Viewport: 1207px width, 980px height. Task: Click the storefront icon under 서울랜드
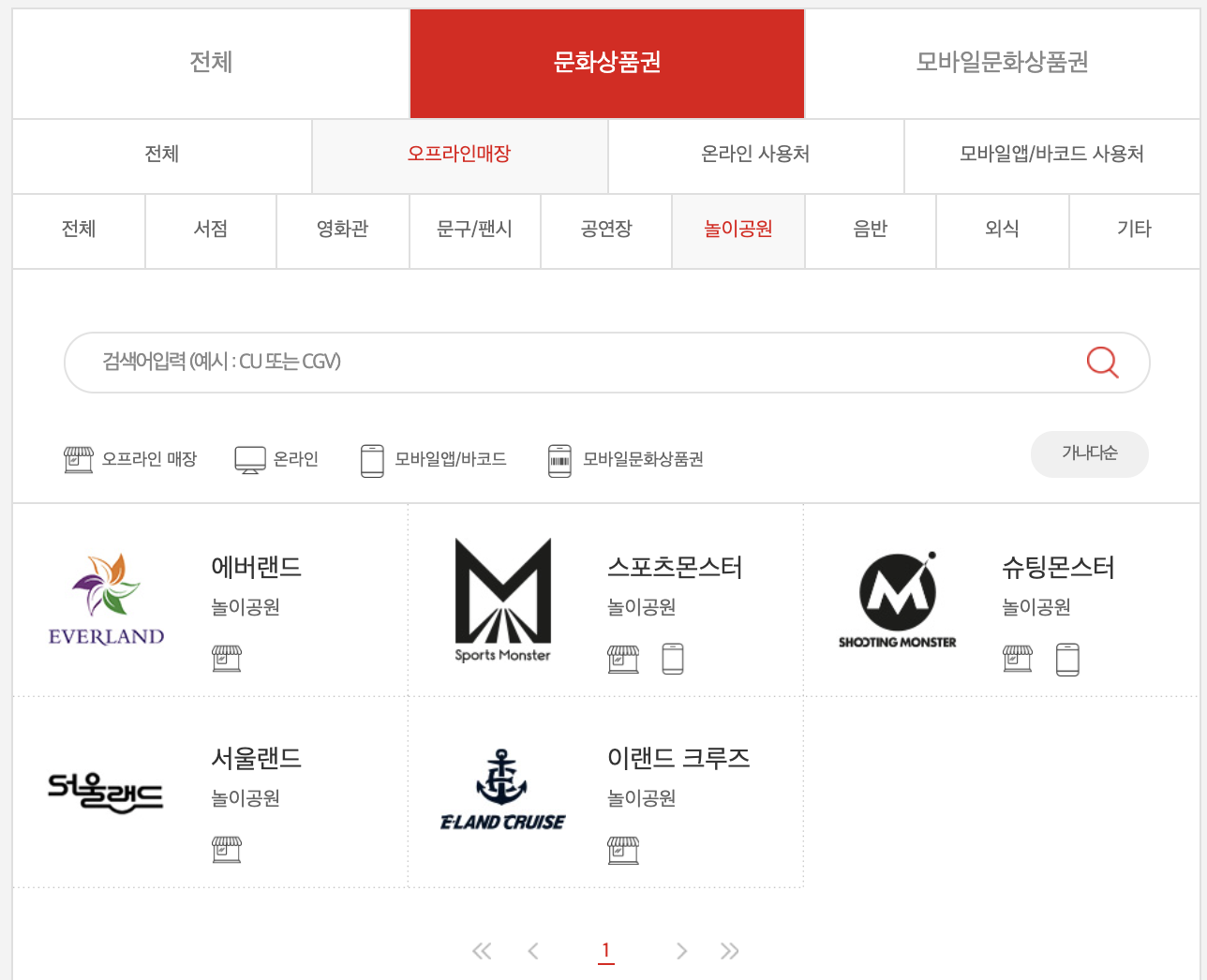228,849
